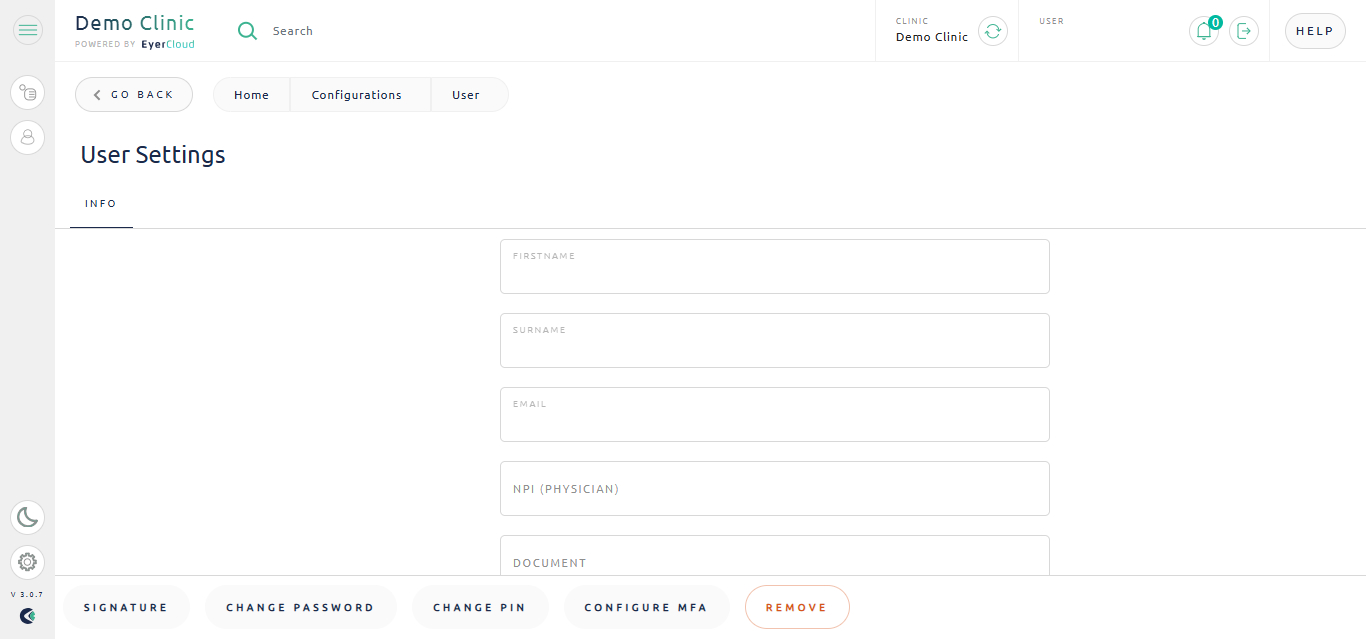Focus the Email input field
This screenshot has height=639, width=1366.
pos(775,414)
